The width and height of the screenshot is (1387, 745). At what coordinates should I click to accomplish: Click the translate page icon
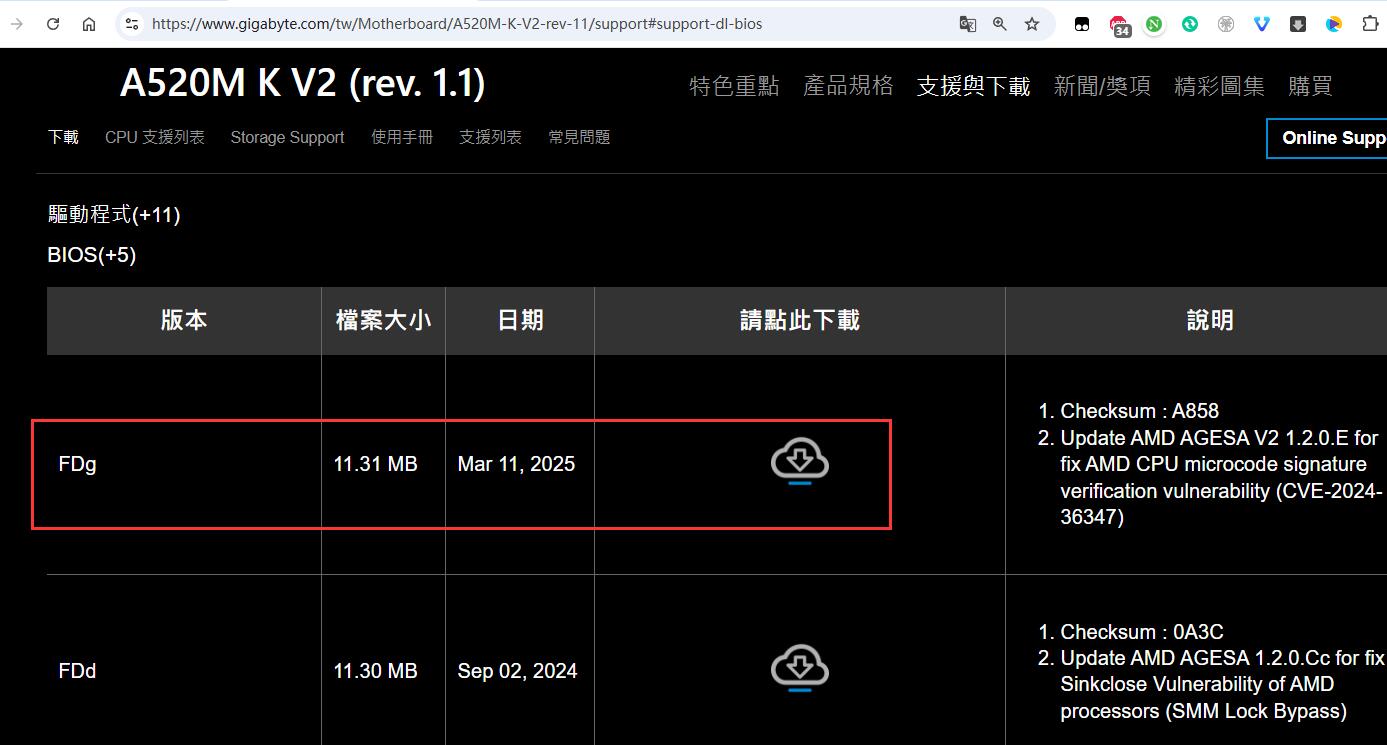pos(967,24)
